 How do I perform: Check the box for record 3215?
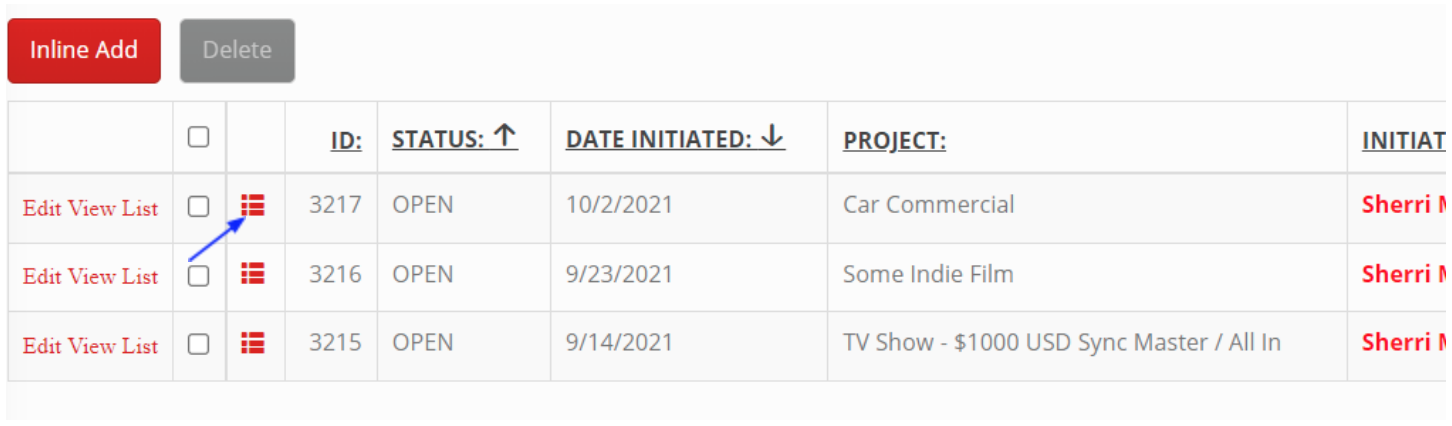[x=199, y=345]
